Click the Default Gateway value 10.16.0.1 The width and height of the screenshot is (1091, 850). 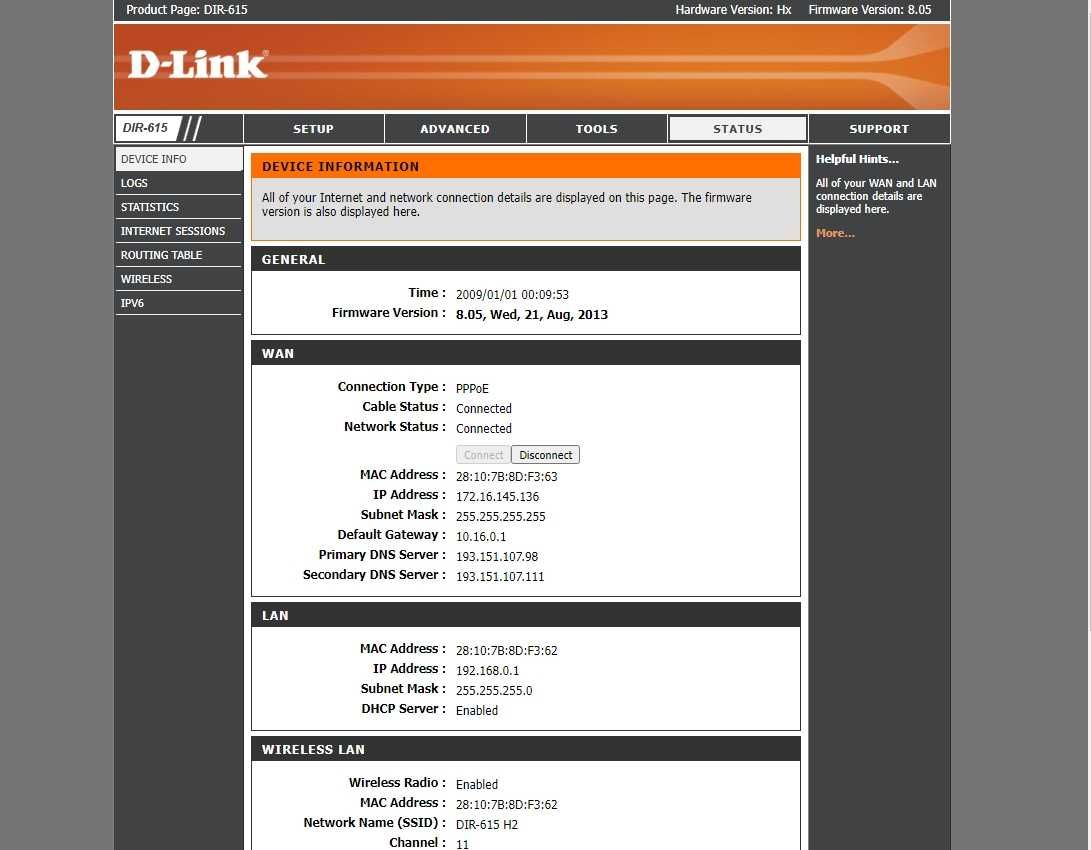click(x=481, y=537)
